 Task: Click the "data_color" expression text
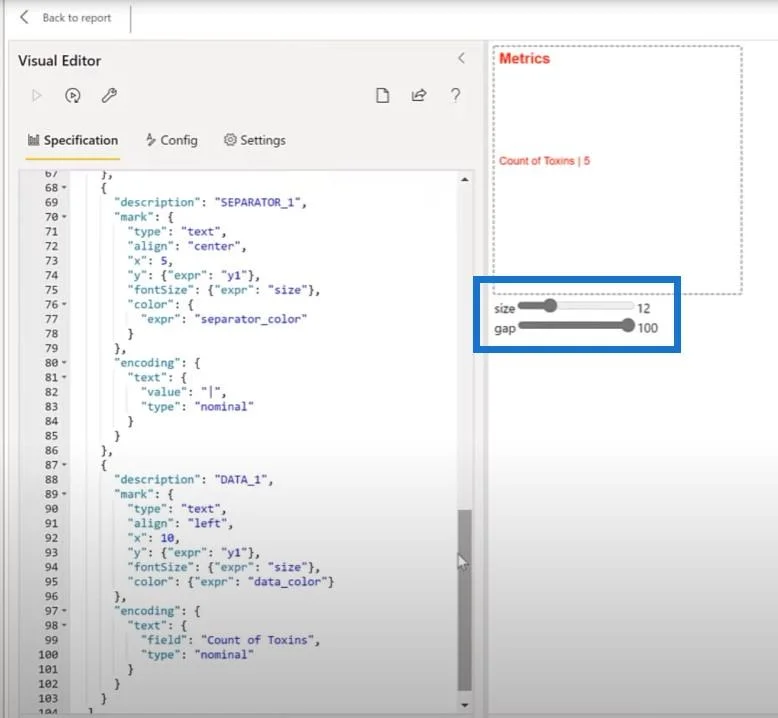(287, 582)
